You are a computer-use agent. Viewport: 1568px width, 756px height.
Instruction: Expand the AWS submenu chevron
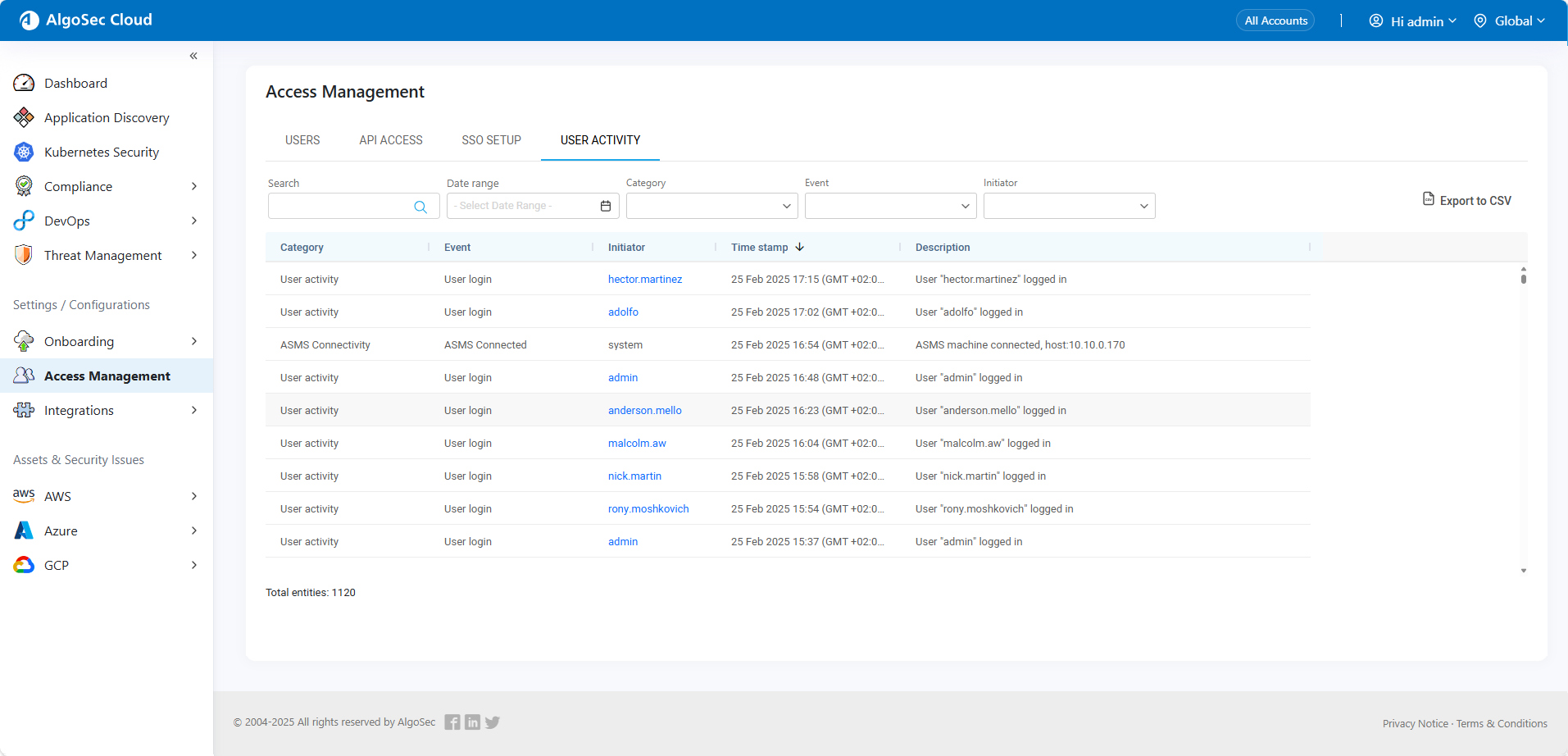(194, 496)
